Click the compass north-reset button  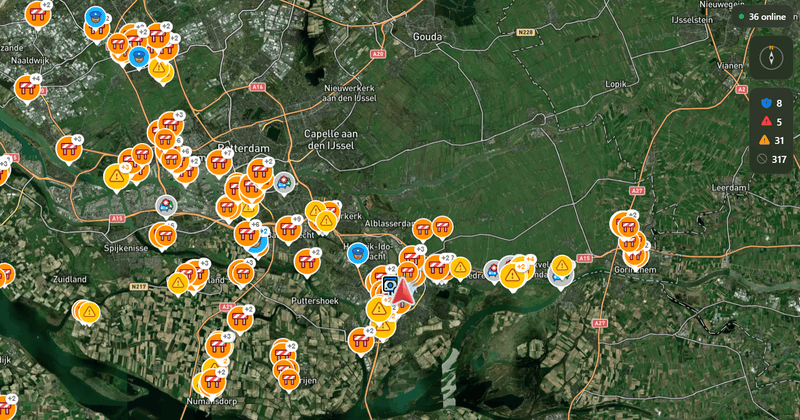771,57
